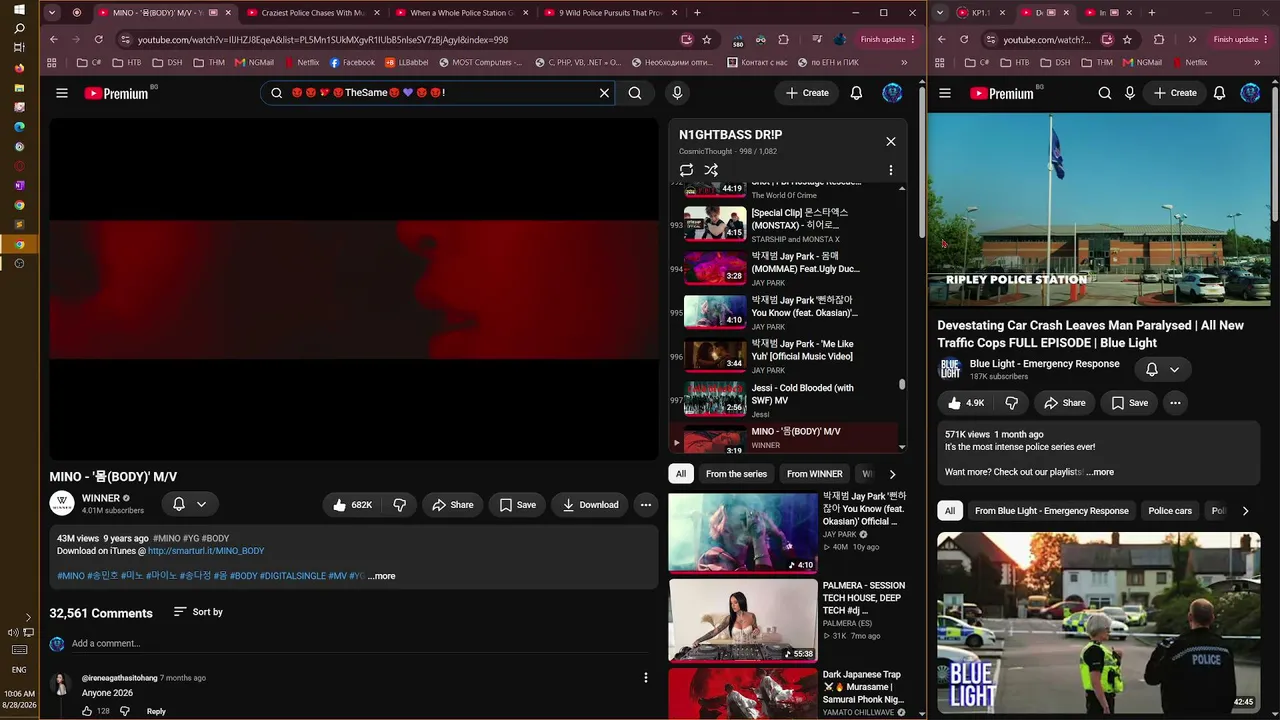Select the 'From the series' filter chip
Viewport: 1280px width, 720px height.
pyautogui.click(x=736, y=474)
